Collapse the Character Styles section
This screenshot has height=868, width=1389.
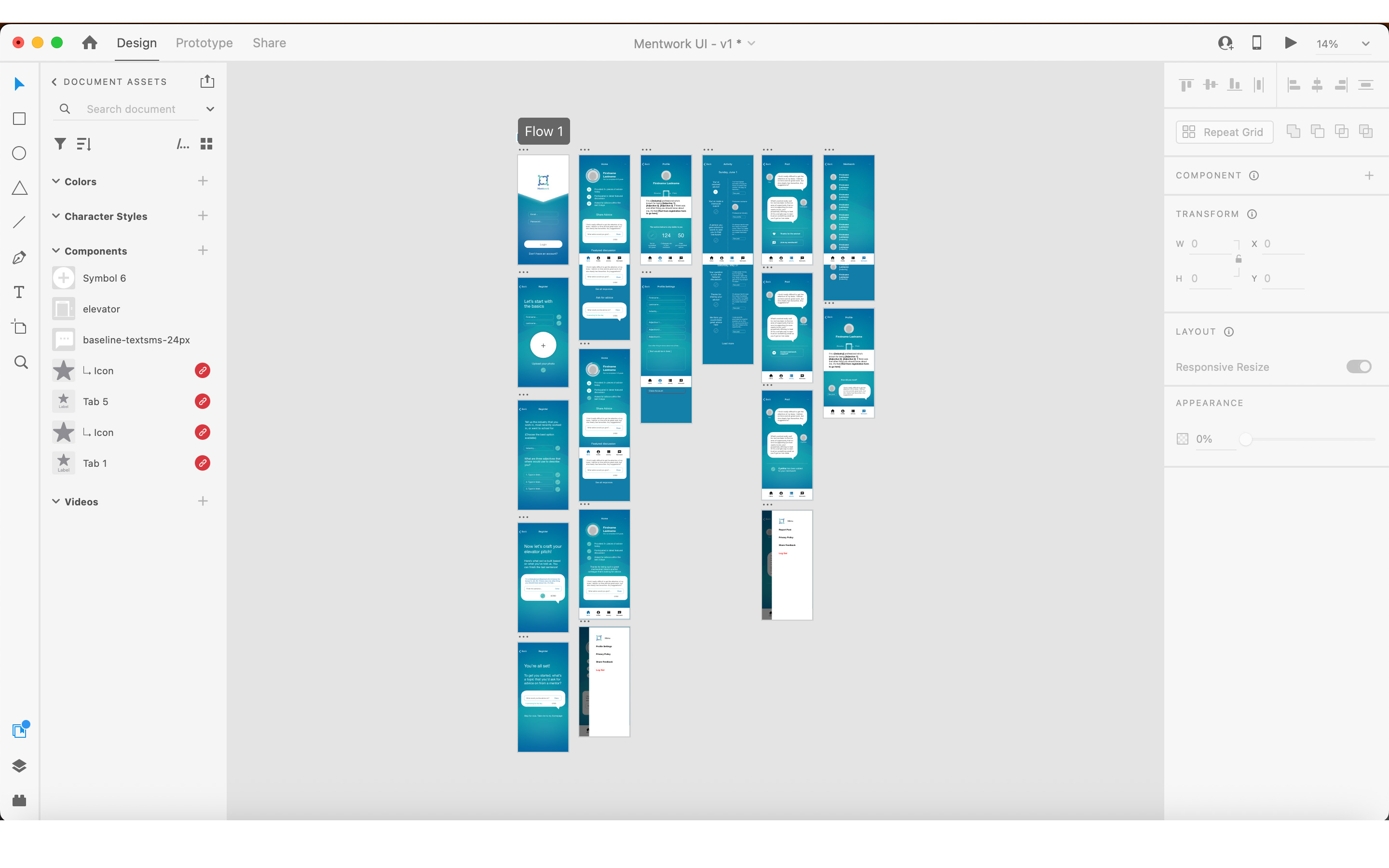point(55,216)
